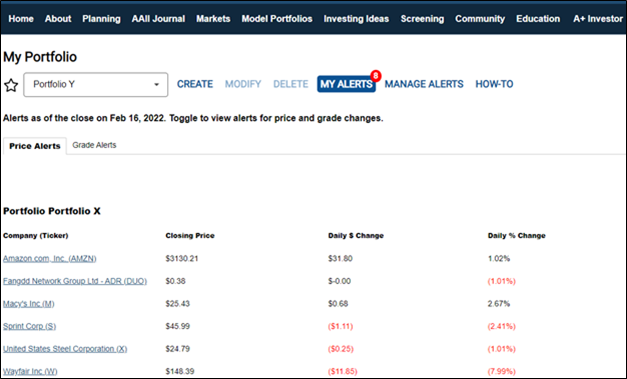627x379 pixels.
Task: Open A+ Investor menu
Action: [x=598, y=19]
